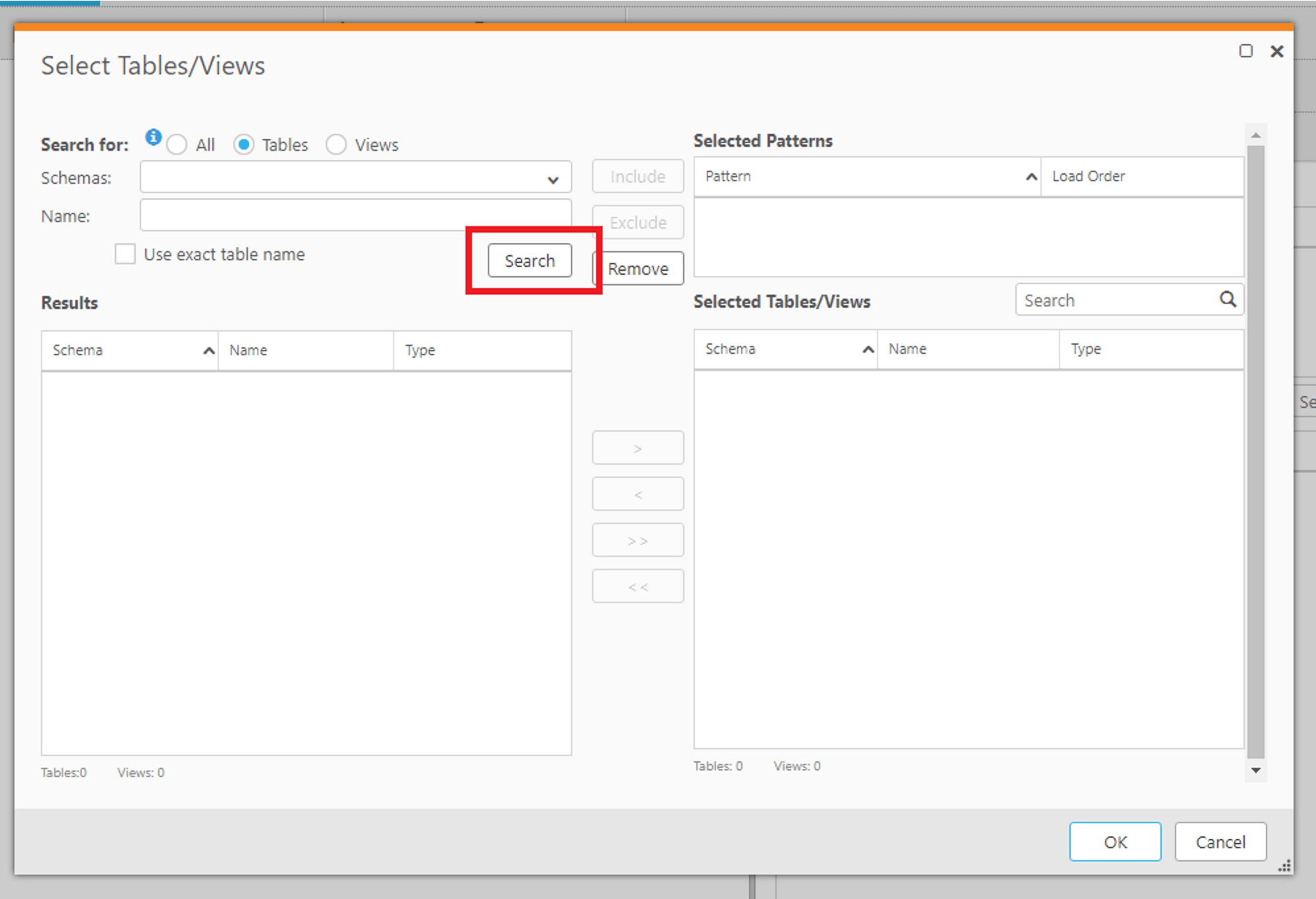
Task: Click magnifier icon in Selected Tables search
Action: coord(1227,300)
